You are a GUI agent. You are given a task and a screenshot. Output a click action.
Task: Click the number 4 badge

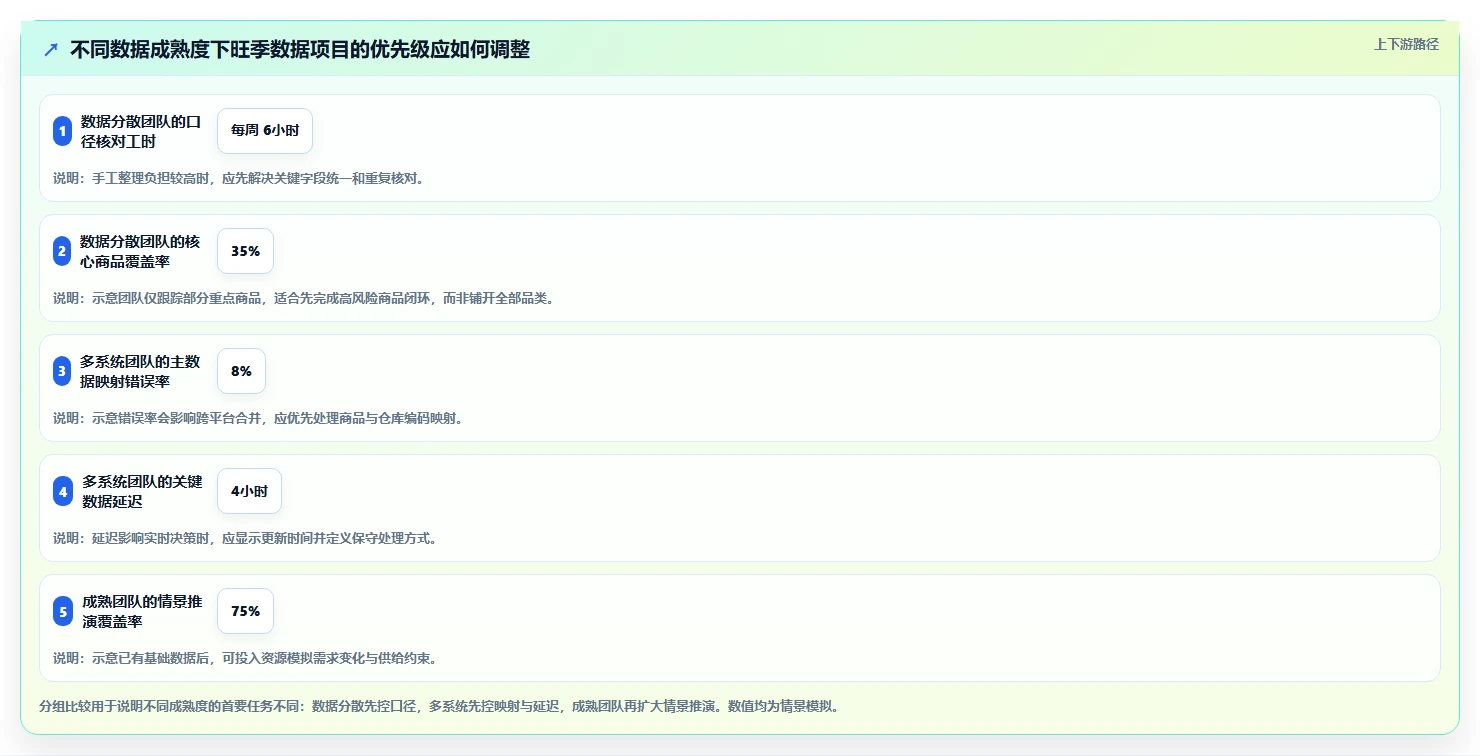[63, 491]
